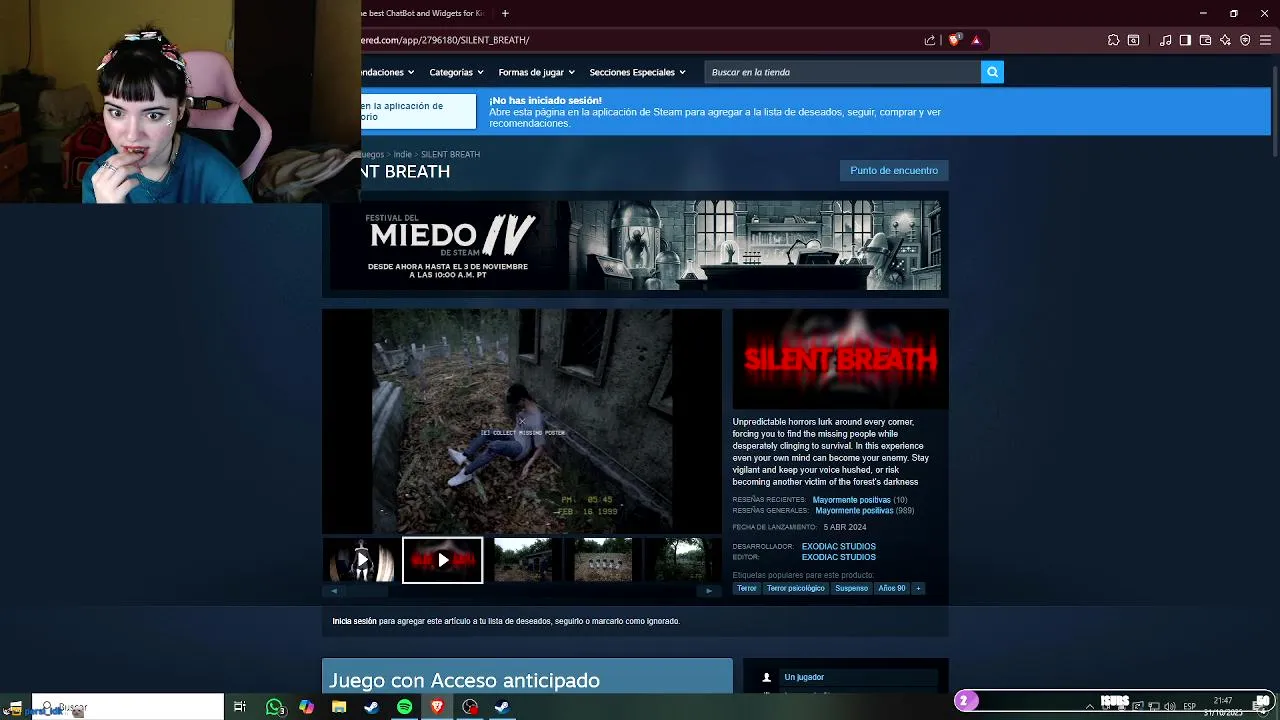1280x720 pixels.
Task: Open a new browser tab with the plus
Action: click(505, 13)
